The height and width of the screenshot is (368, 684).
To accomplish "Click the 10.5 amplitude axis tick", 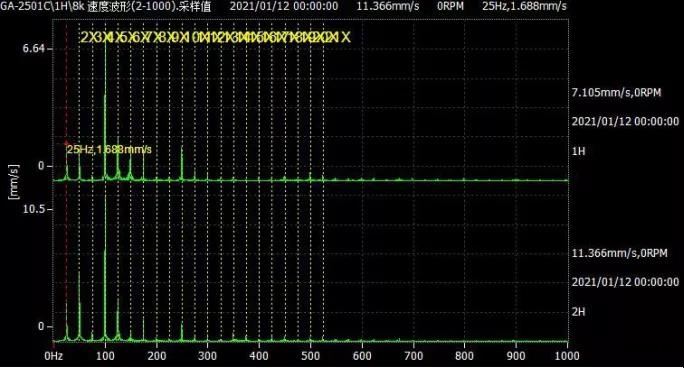I will coord(34,209).
